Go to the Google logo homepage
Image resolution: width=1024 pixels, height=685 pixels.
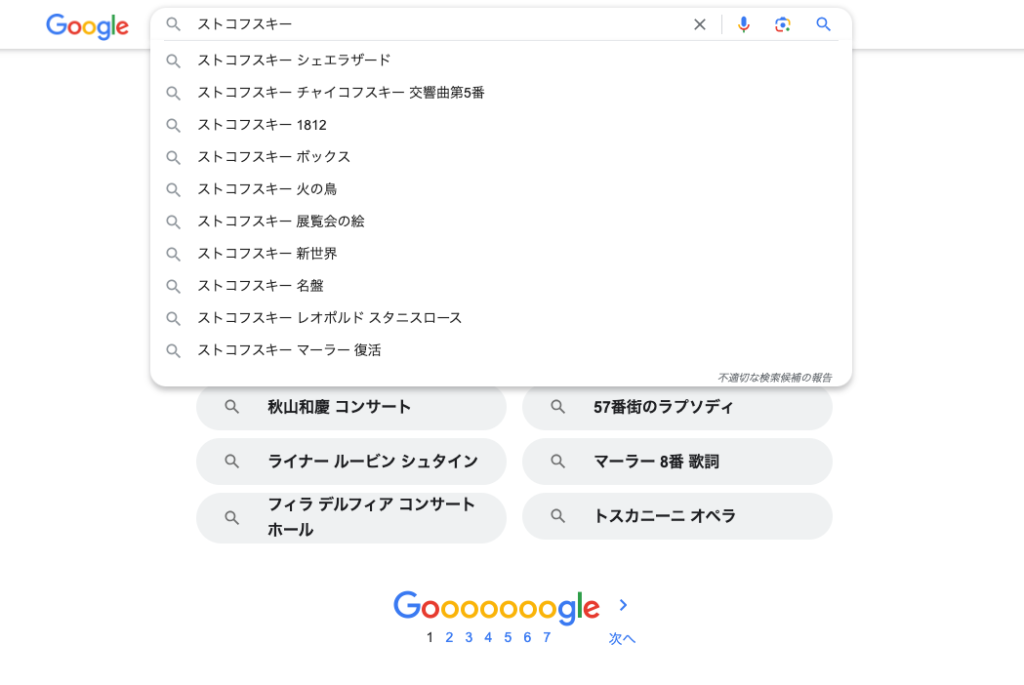[87, 26]
